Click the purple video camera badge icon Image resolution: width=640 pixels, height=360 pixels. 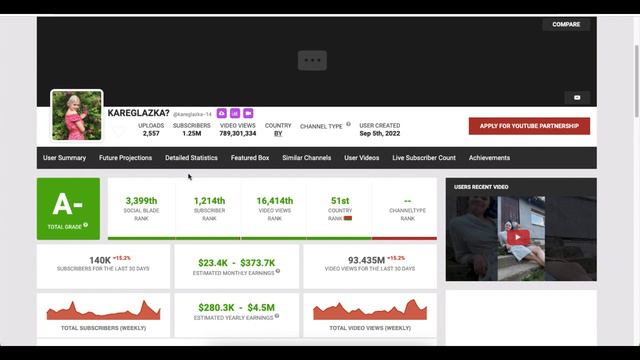tap(248, 113)
